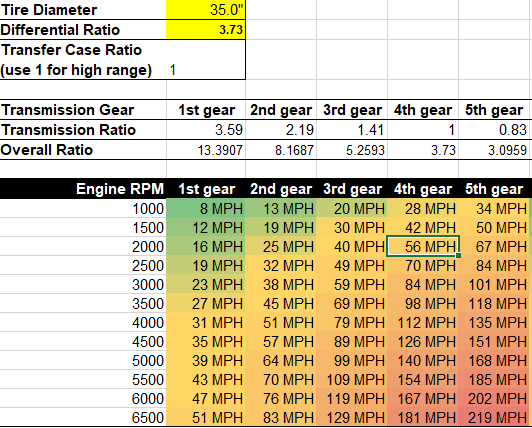This screenshot has height=428, width=532.
Task: Select the Tire Diameter value cell 35.0"
Action: pyautogui.click(x=206, y=10)
